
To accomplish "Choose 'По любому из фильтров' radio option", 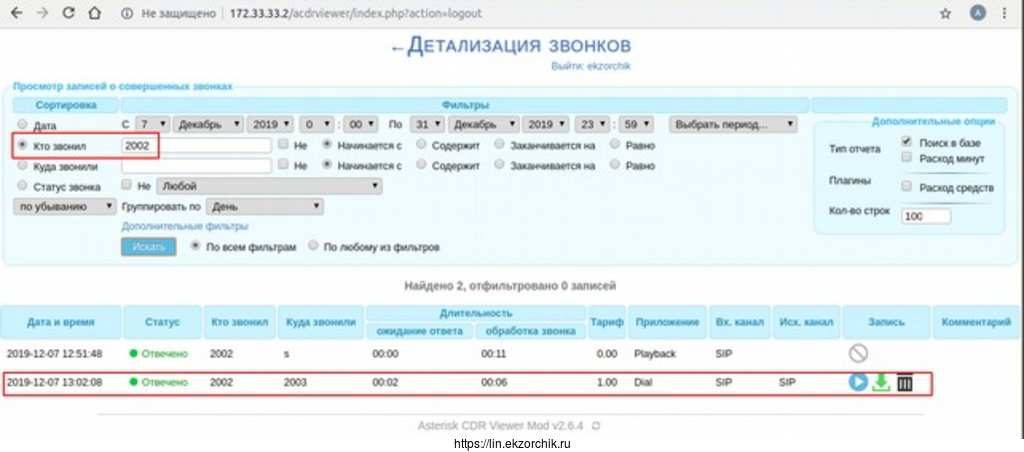I will (314, 246).
